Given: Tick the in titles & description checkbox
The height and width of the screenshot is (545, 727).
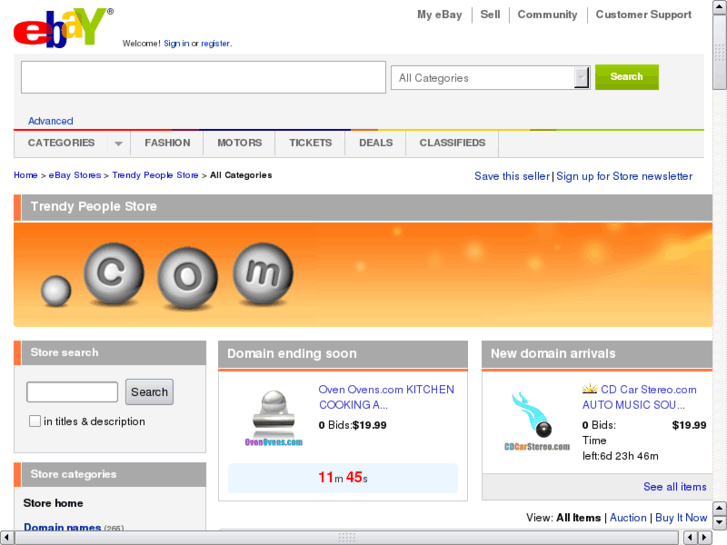Looking at the screenshot, I should (x=35, y=421).
